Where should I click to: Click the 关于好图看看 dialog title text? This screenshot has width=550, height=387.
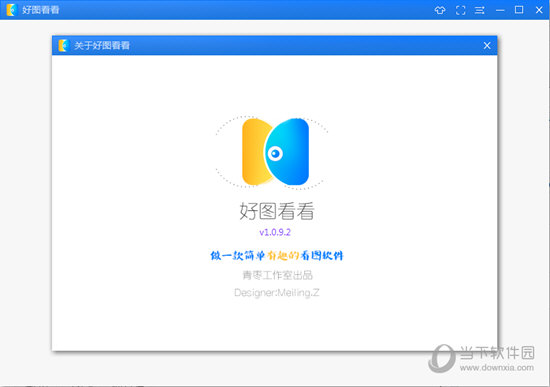102,46
